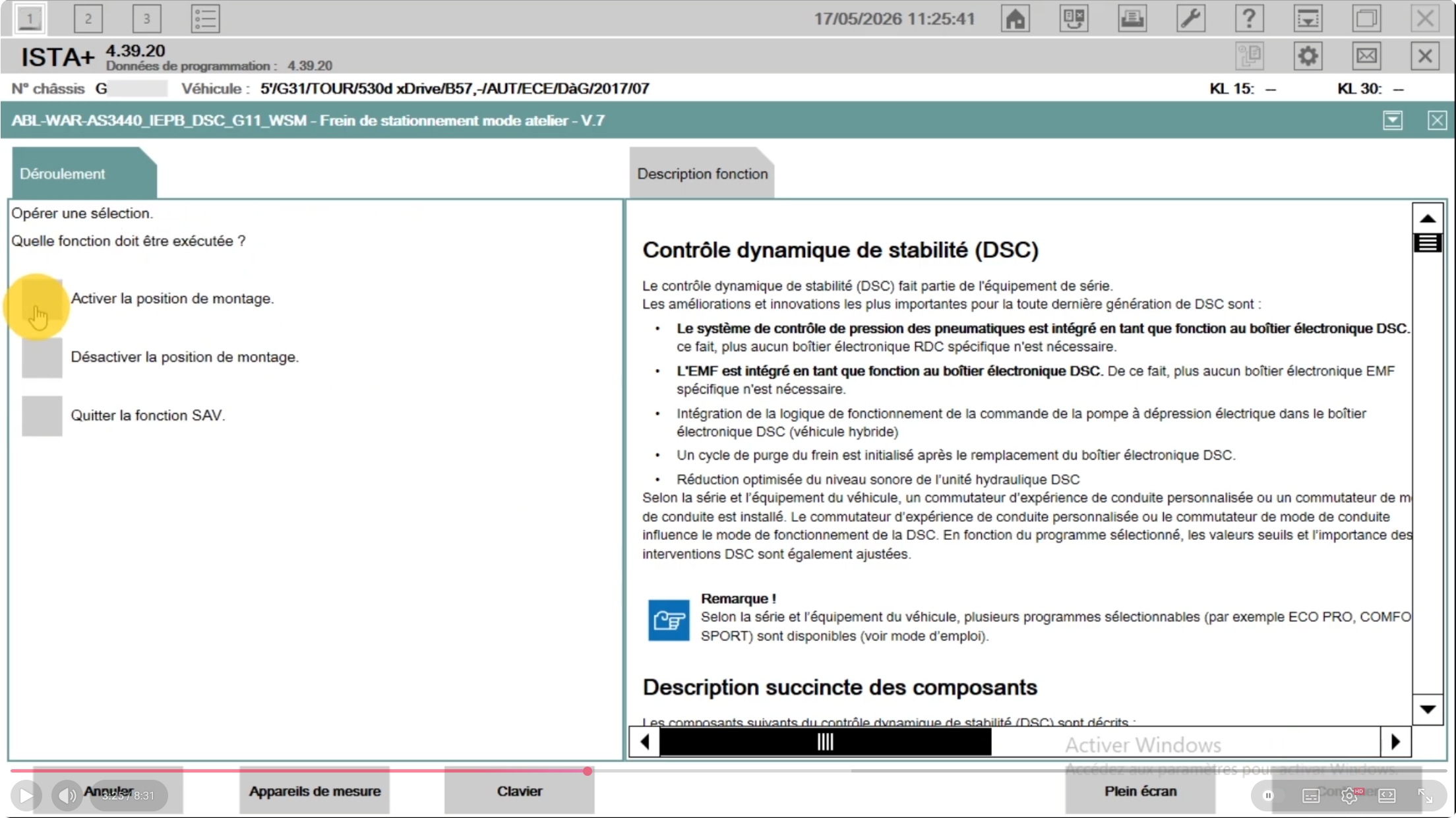This screenshot has width=1456, height=818.
Task: Collapse the Frein de stationnement panel via dropdown arrow
Action: (1393, 121)
